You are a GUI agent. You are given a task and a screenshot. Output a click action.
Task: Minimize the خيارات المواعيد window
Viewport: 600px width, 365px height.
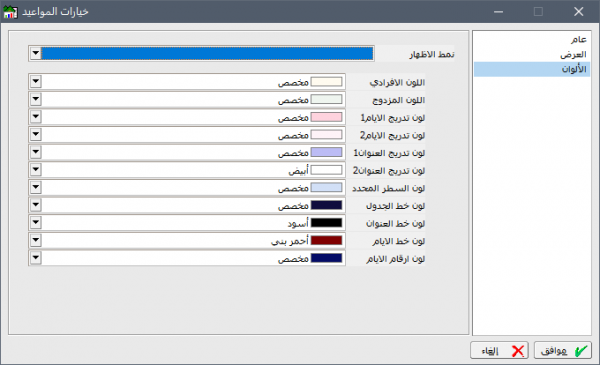[498, 12]
